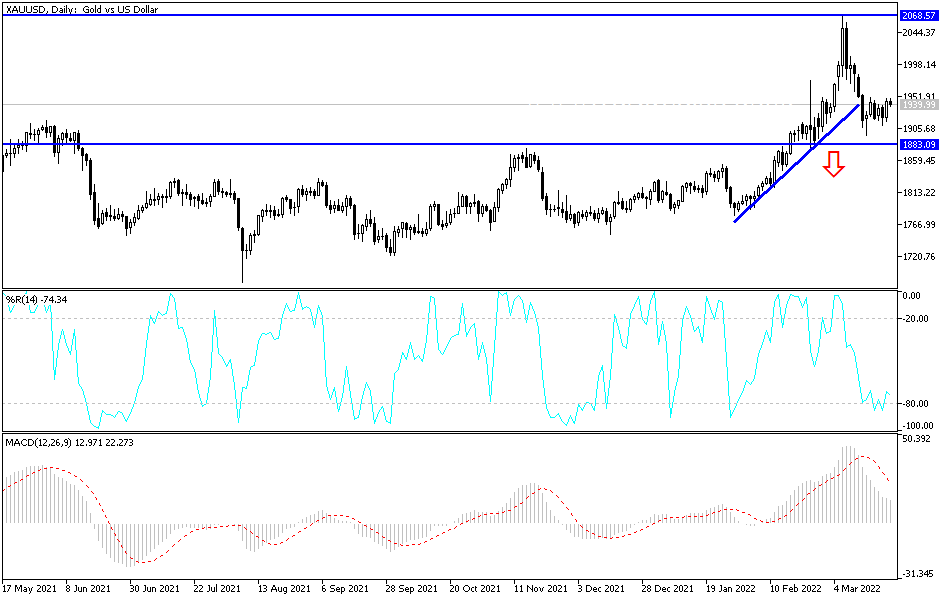The width and height of the screenshot is (950, 600).
Task: Click the 50.392 MACD scale value
Action: 916,439
